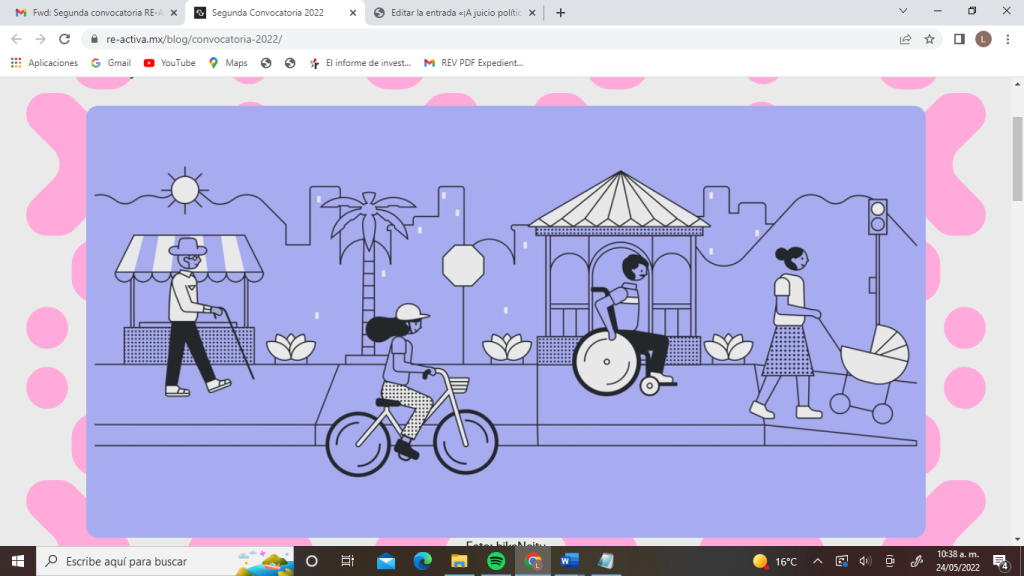Reload the current page
Viewport: 1024px width, 576px height.
click(64, 39)
